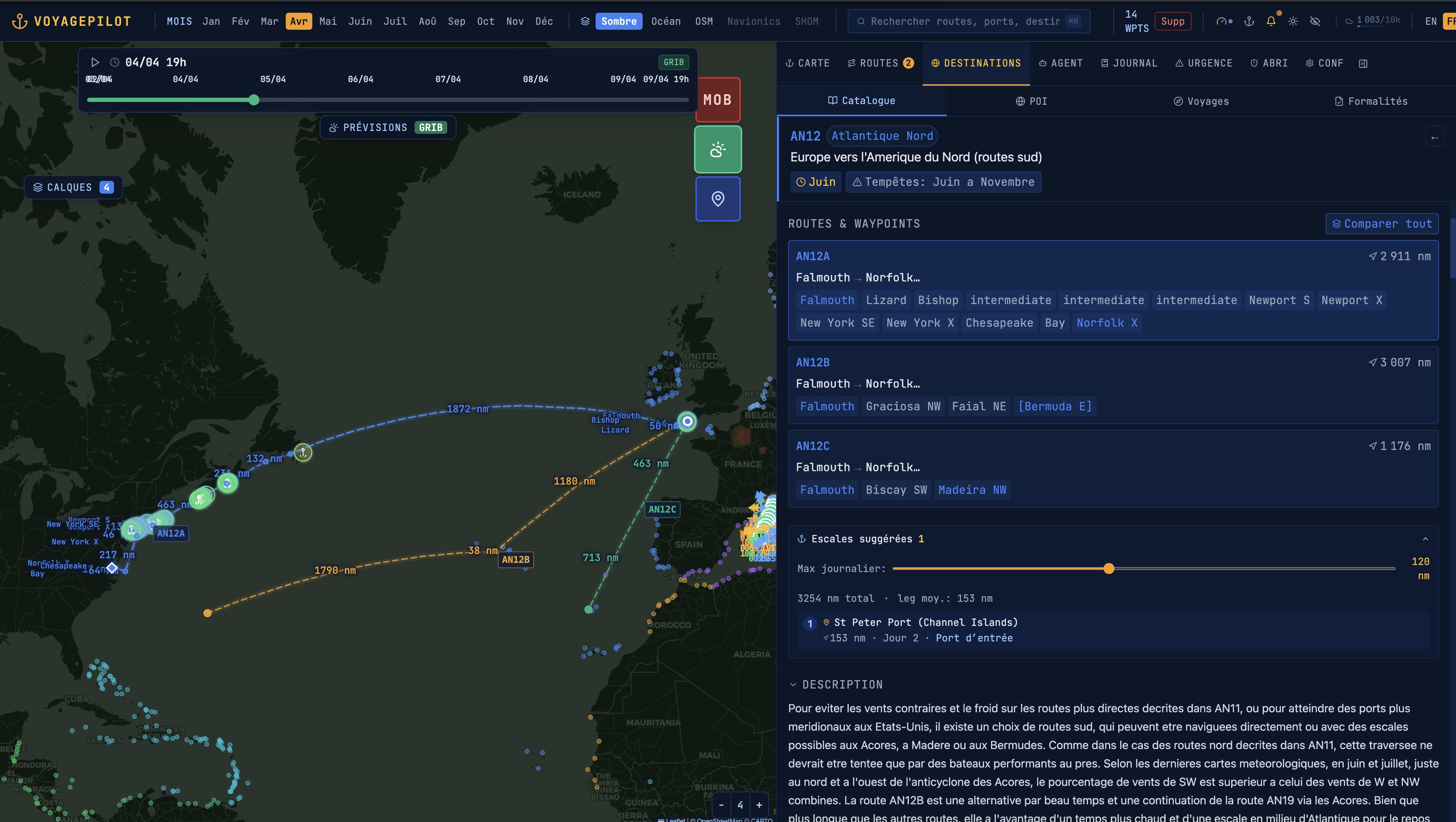Image resolution: width=1456 pixels, height=822 pixels.
Task: Adjust the Max journalier slider
Action: (1109, 569)
